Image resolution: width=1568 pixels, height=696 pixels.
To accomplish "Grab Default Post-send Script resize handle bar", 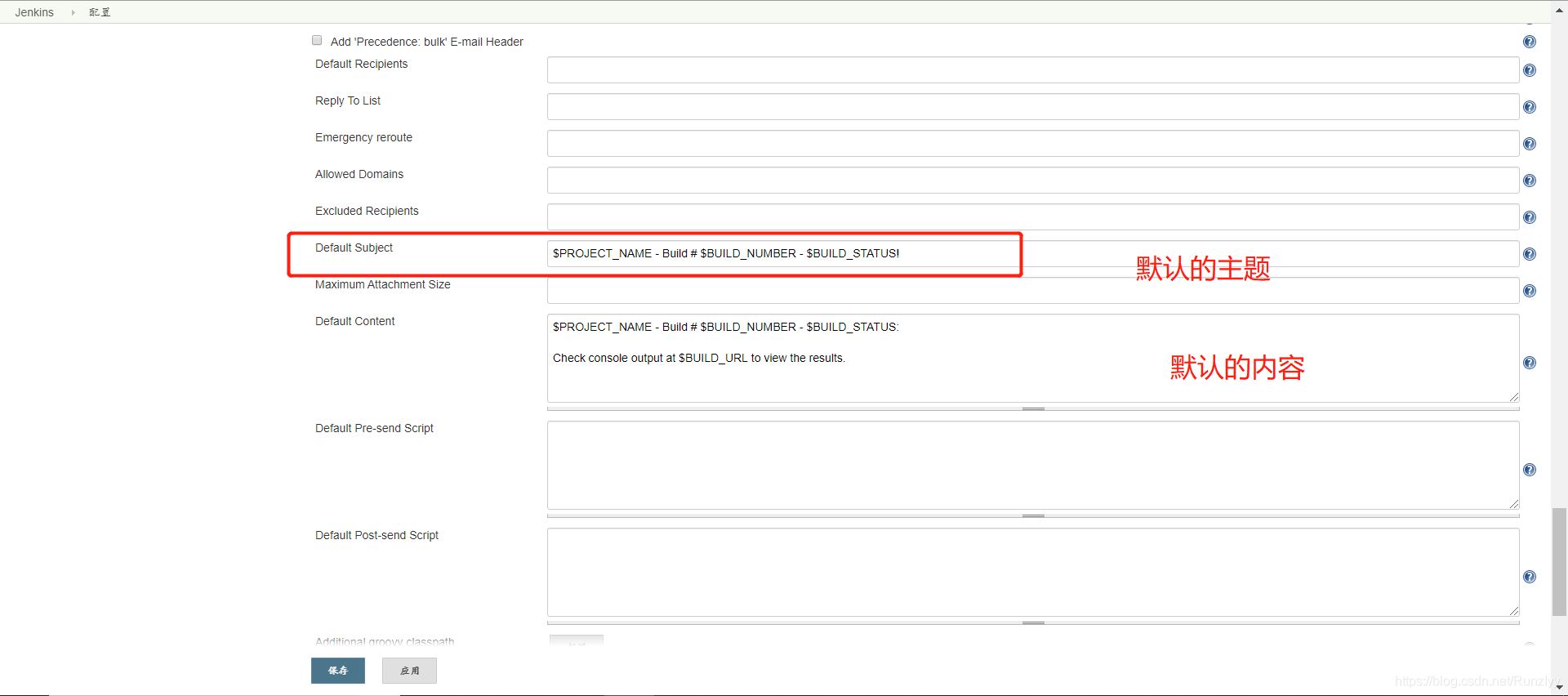I will (x=1033, y=622).
